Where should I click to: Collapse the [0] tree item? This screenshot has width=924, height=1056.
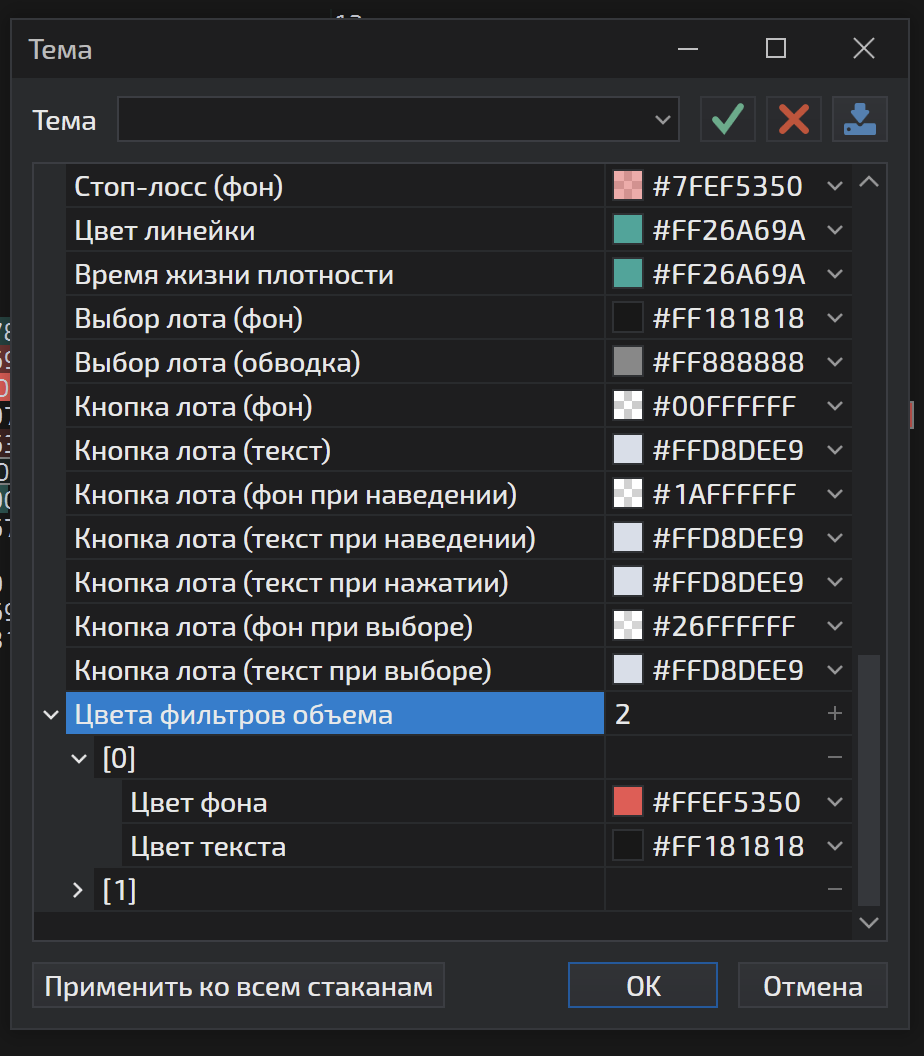tap(79, 759)
